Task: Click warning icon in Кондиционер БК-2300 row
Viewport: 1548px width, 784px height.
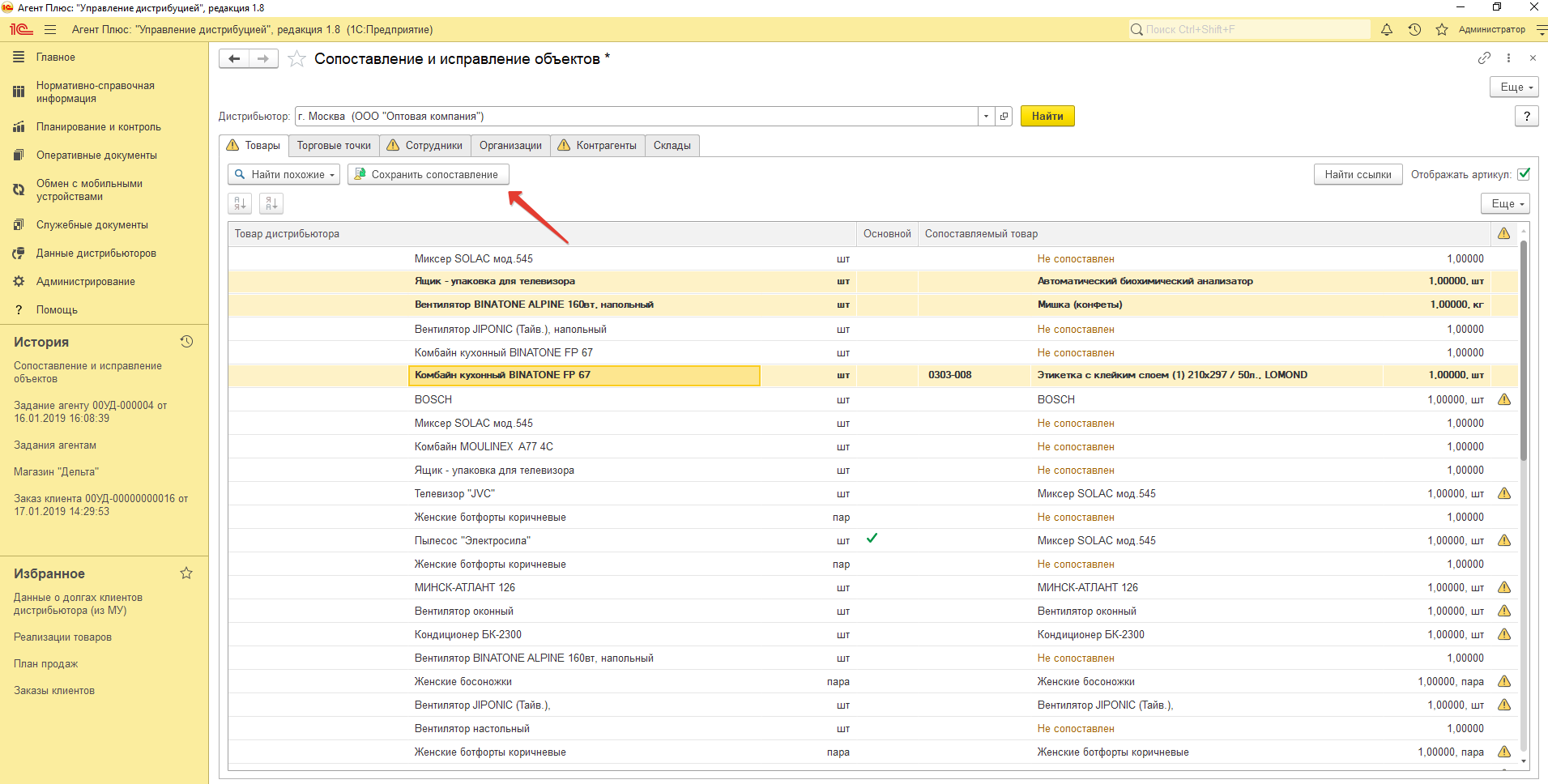Action: coord(1504,634)
